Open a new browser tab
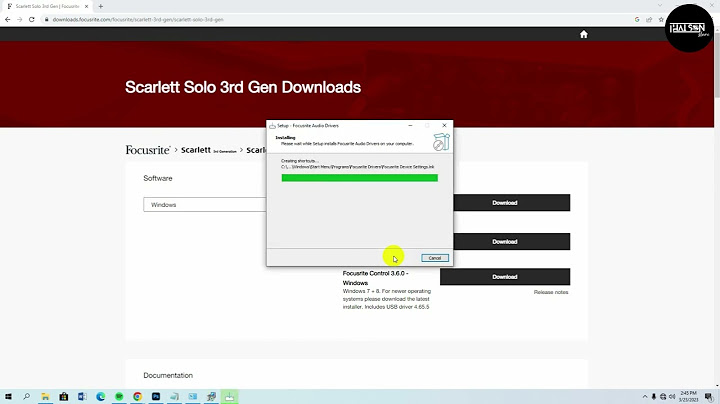This screenshot has height=404, width=720. 101,6
